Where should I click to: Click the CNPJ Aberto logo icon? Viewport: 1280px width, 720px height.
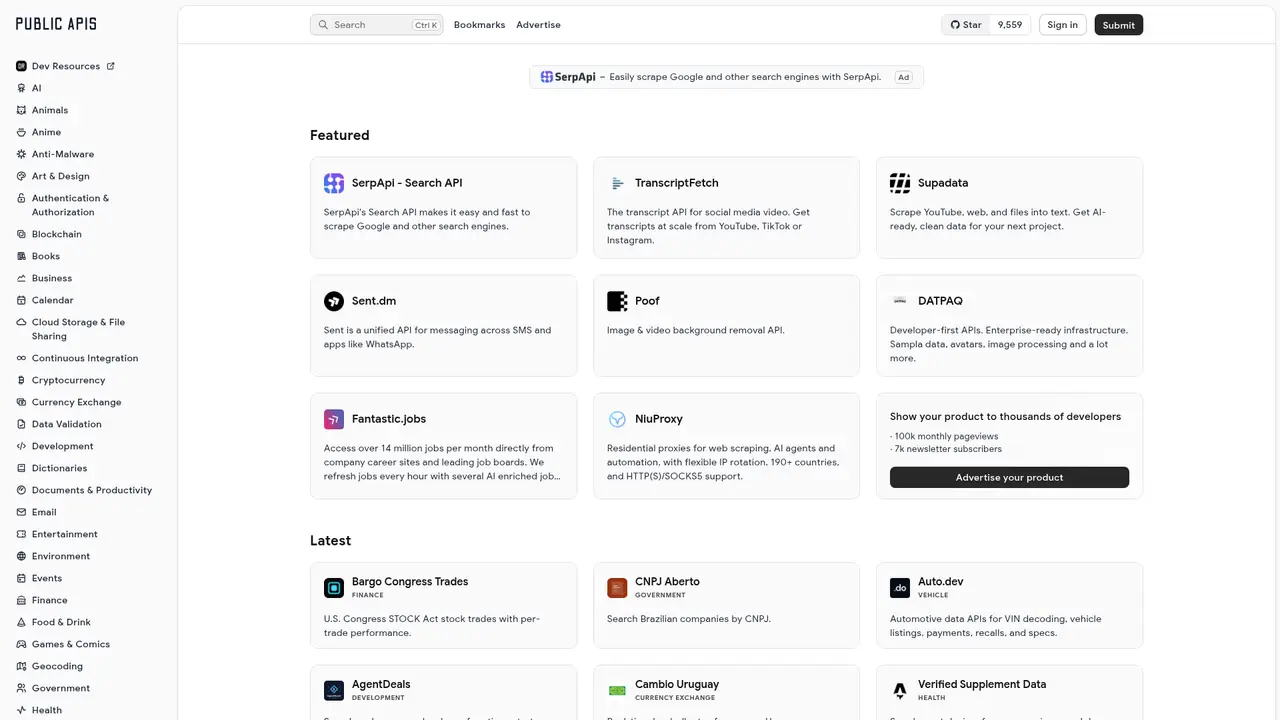tap(617, 588)
